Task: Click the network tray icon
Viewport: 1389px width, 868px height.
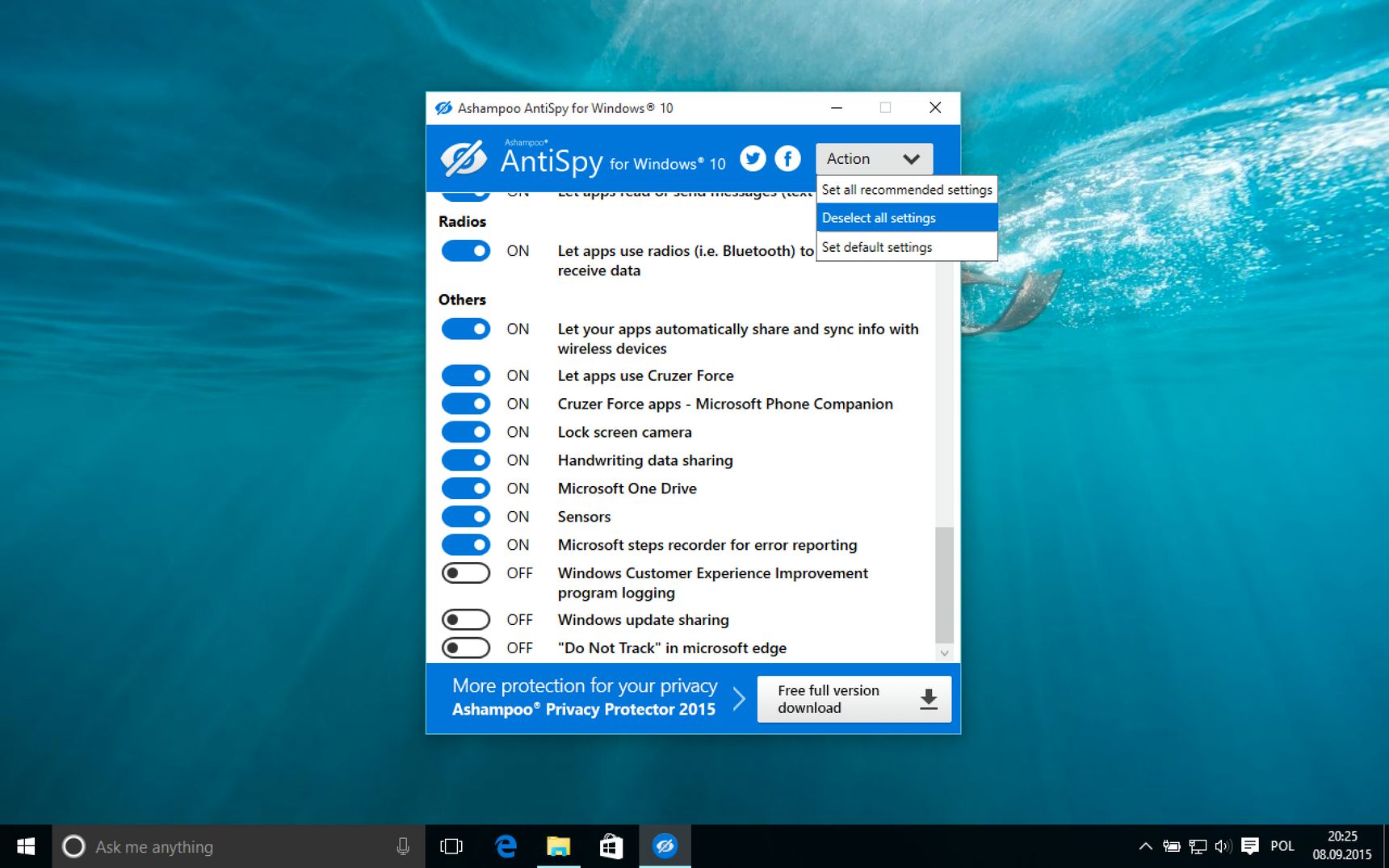Action: click(x=1198, y=846)
